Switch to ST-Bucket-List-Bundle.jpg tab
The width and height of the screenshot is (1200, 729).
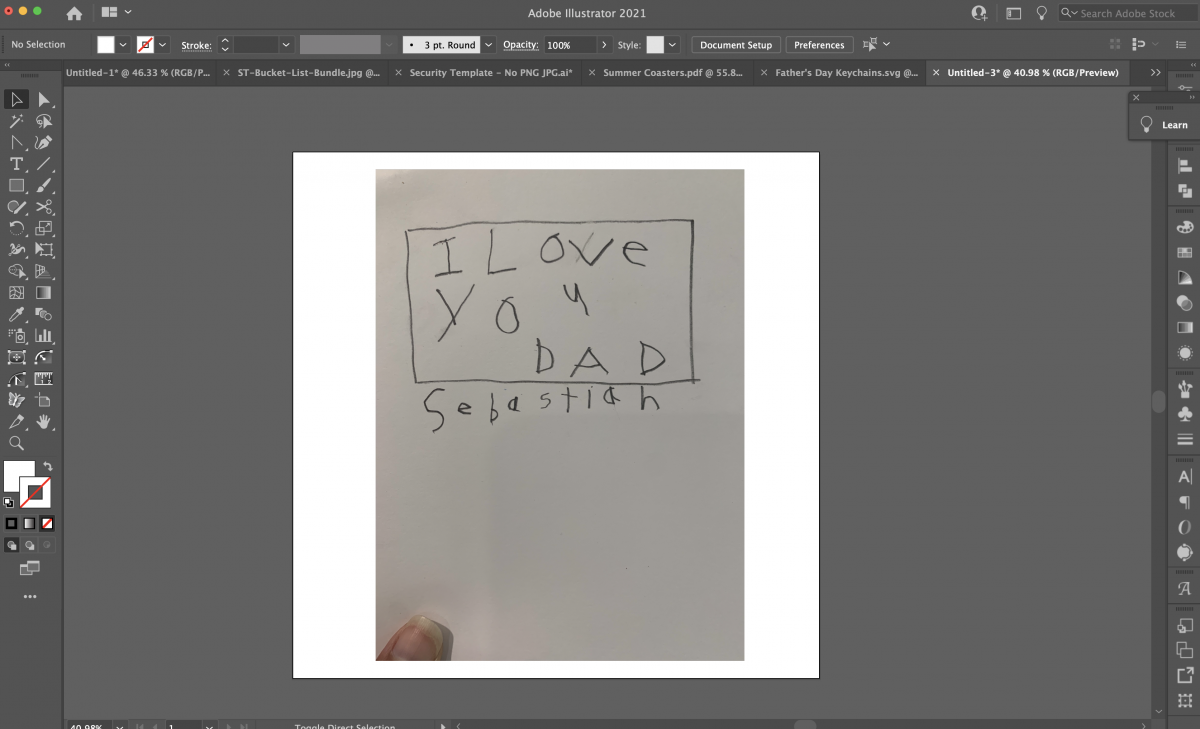[x=301, y=73]
